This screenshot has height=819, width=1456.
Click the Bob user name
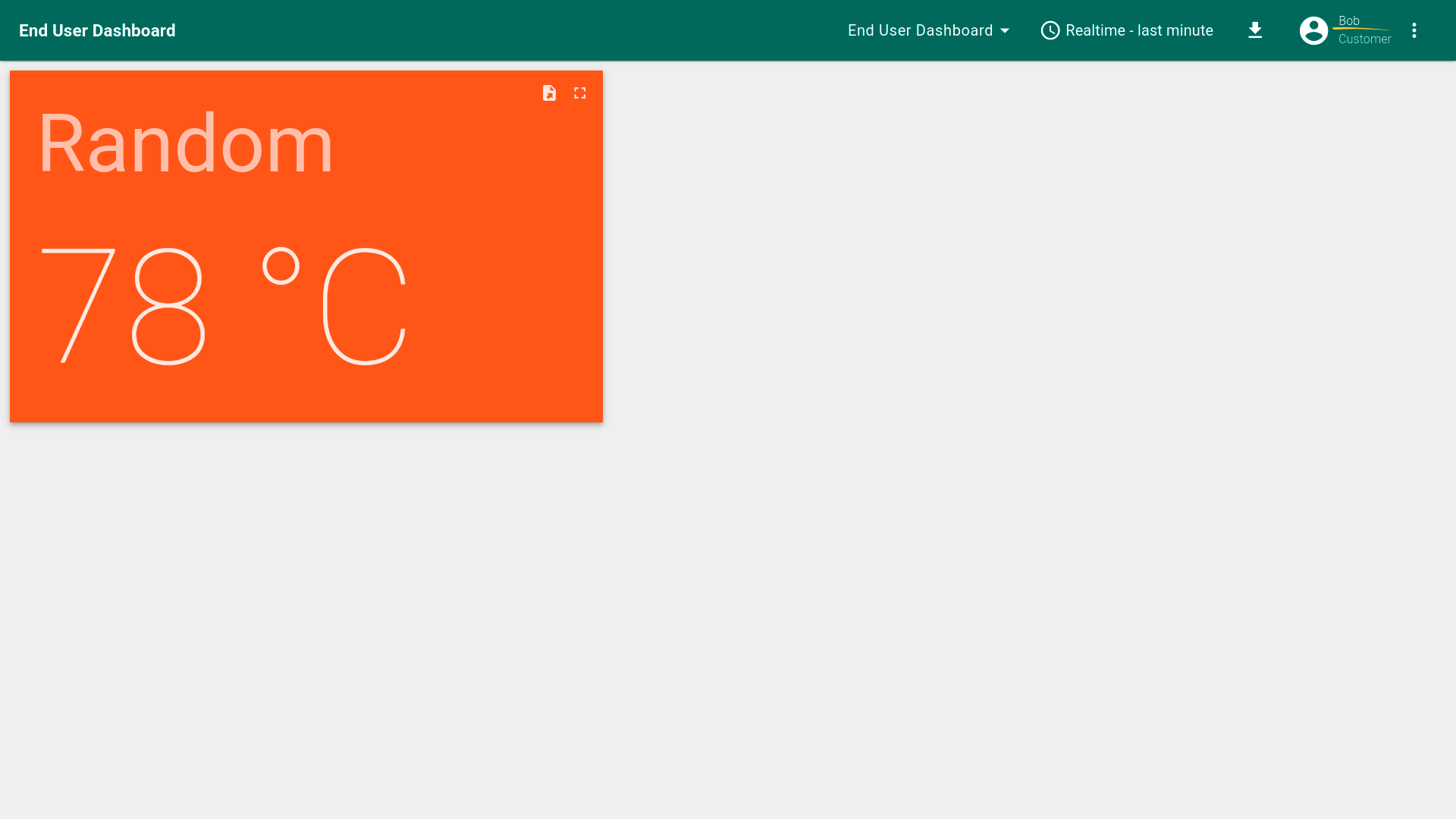(1348, 20)
